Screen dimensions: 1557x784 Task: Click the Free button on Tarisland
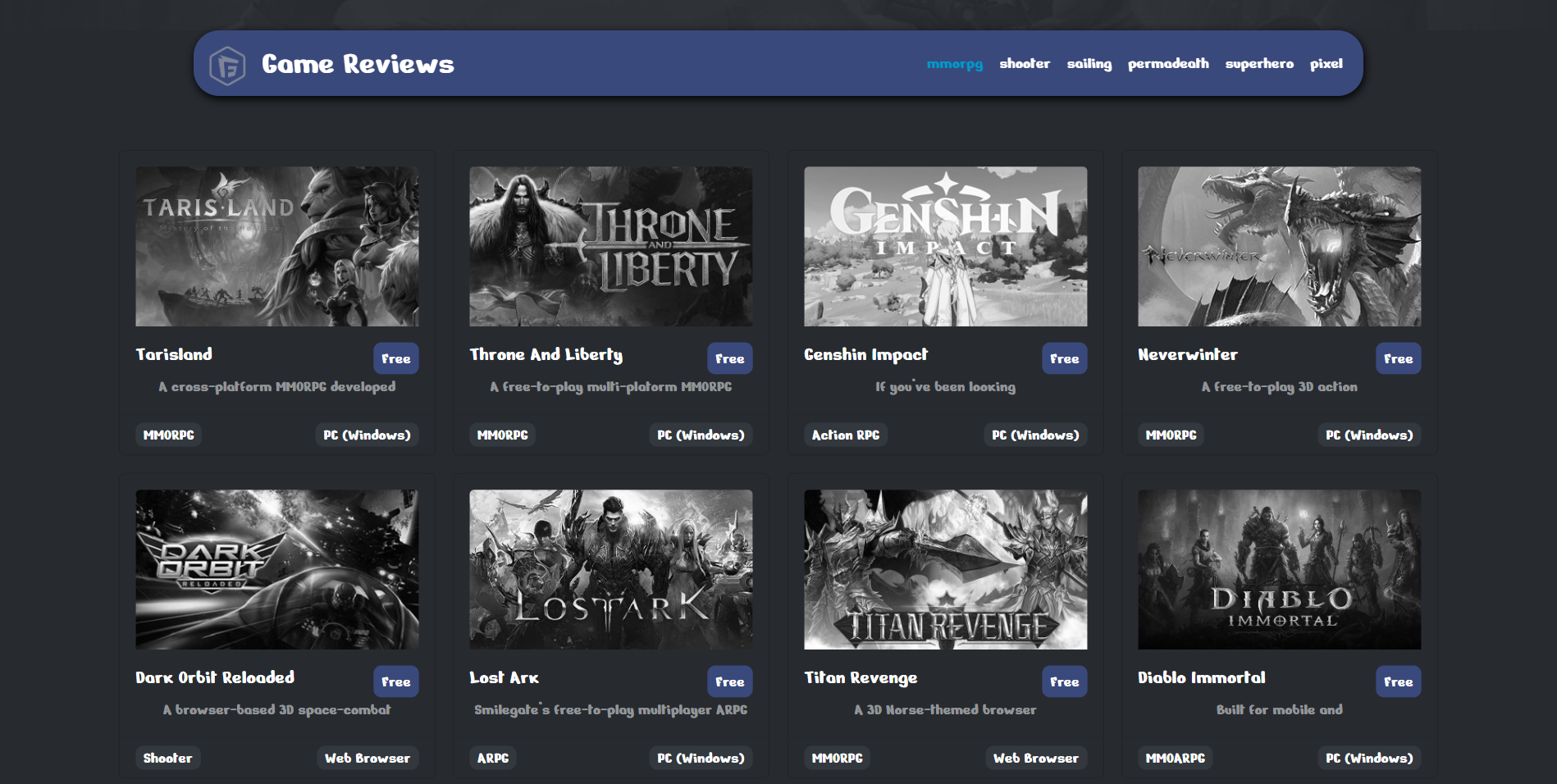(x=396, y=358)
